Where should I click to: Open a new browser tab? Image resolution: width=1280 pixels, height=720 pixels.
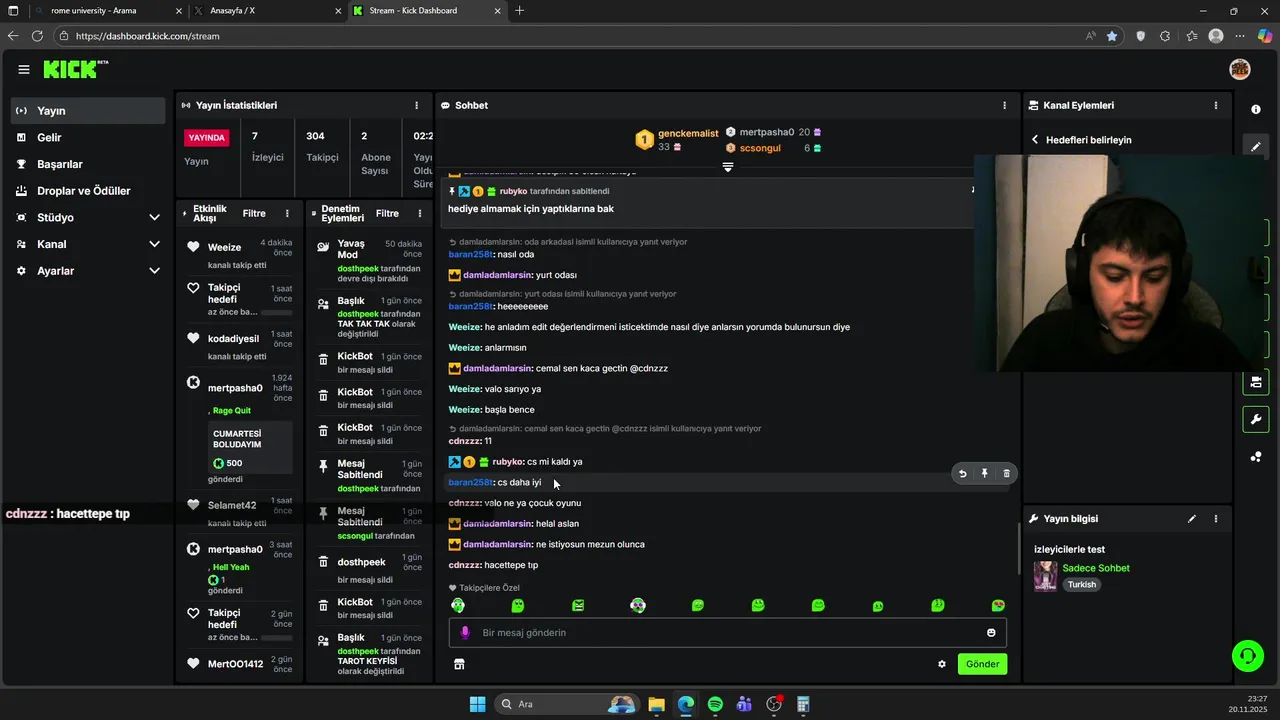519,10
